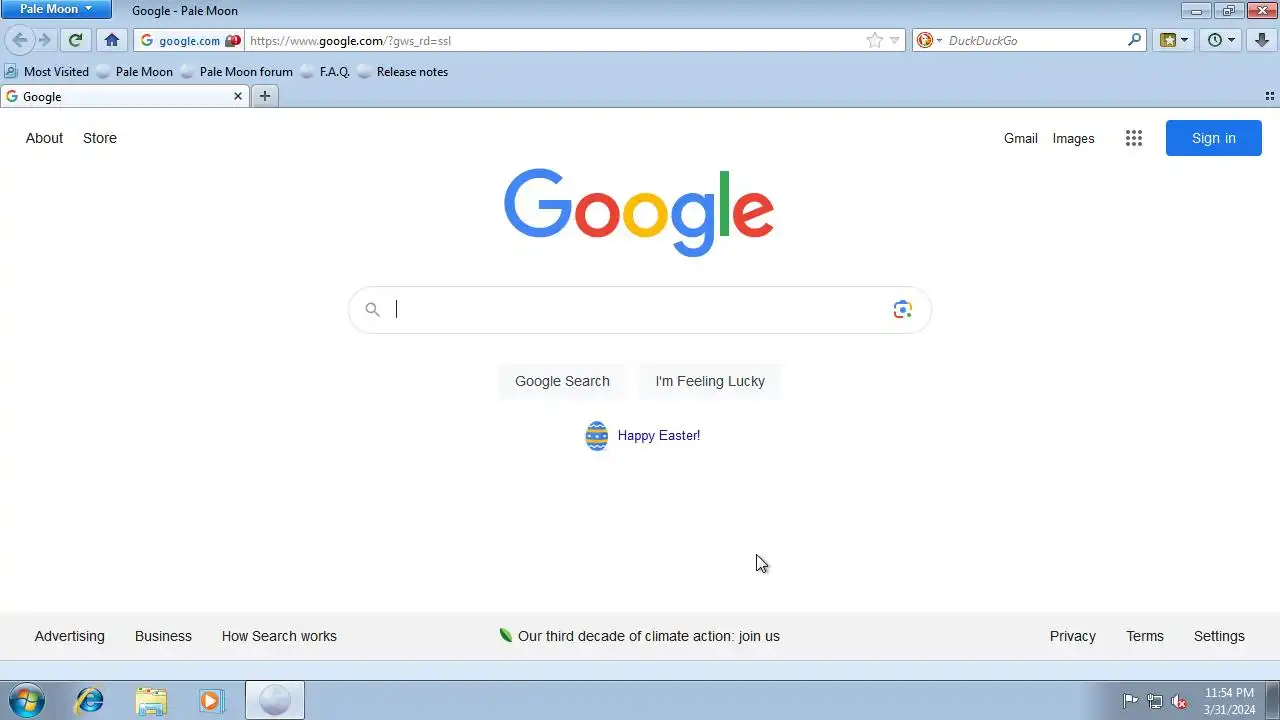The height and width of the screenshot is (720, 1280).
Task: Expand the Bookmarks button dropdown arrow
Action: (x=1185, y=41)
